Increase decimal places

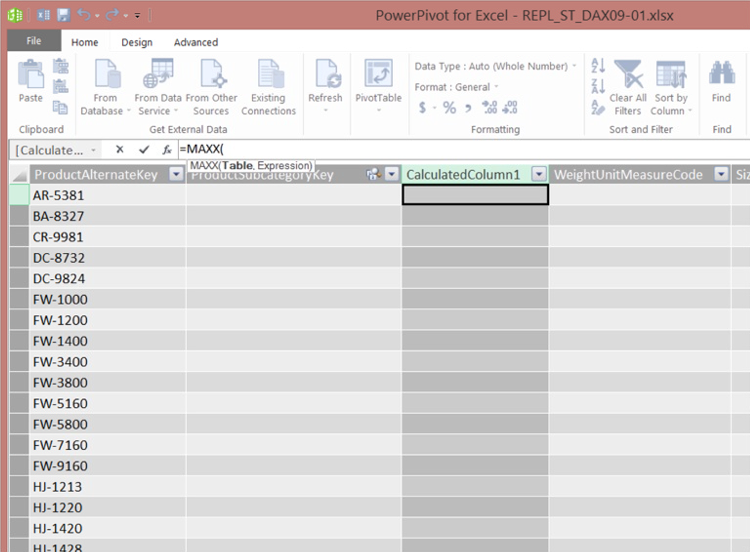489,107
